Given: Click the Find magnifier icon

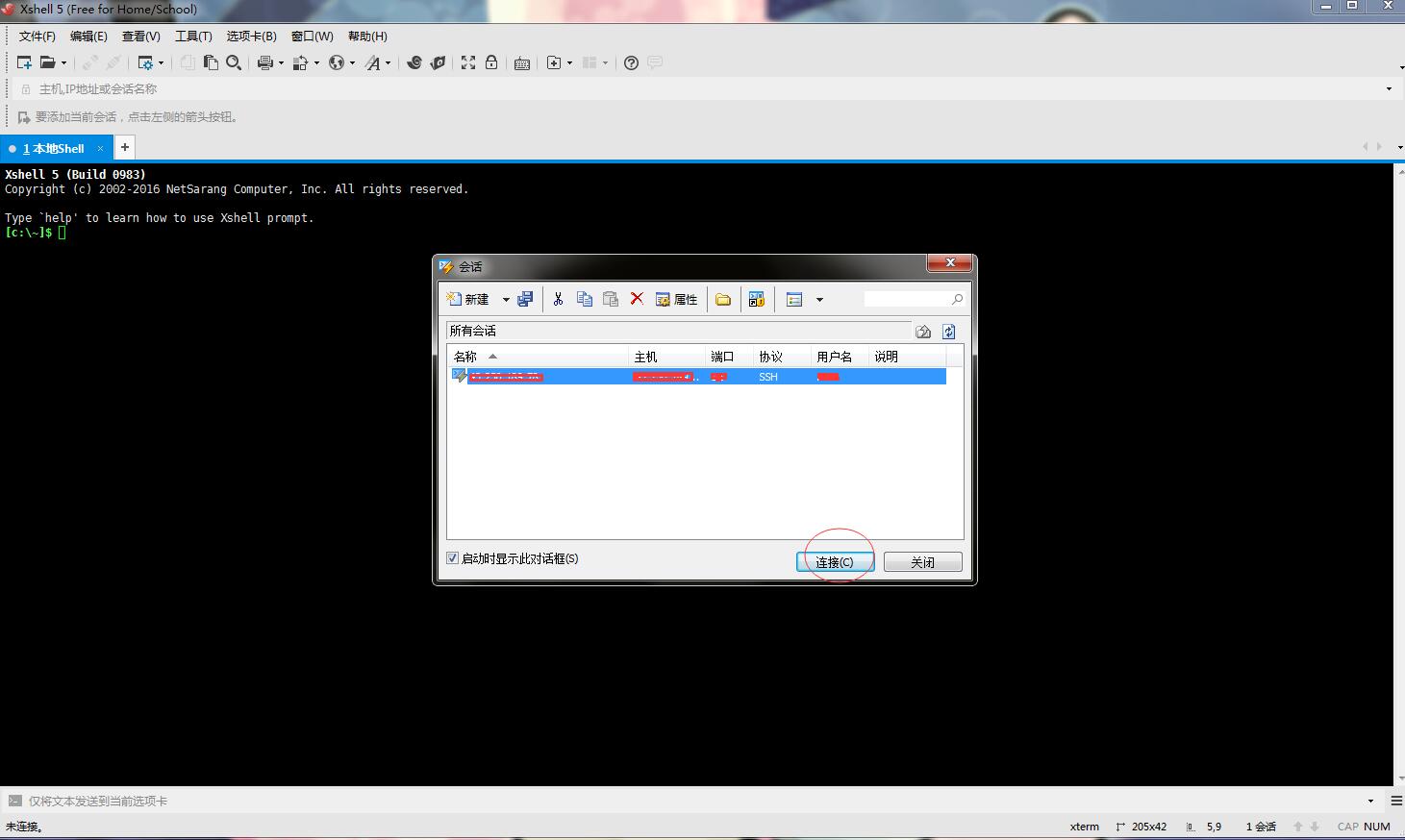Looking at the screenshot, I should click(x=234, y=62).
